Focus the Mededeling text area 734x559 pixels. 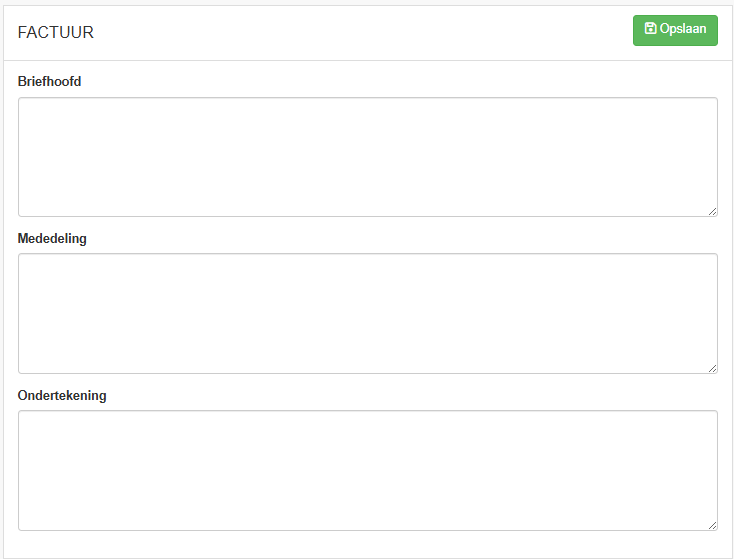[x=367, y=313]
